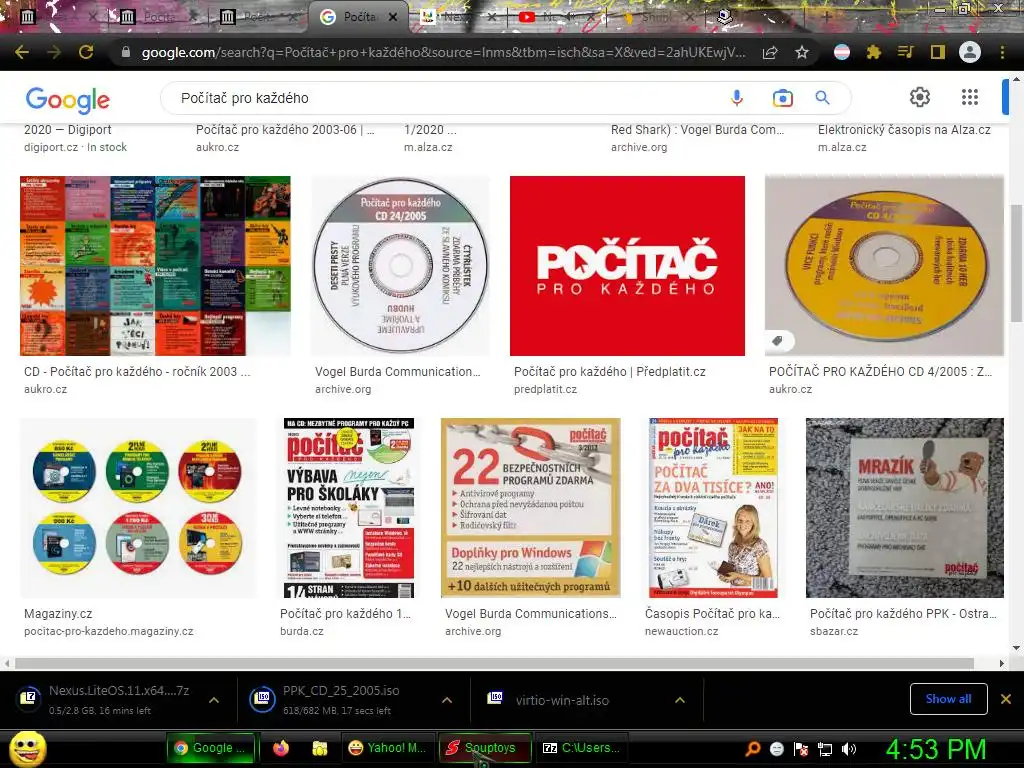Open the Chrome extensions puzzle icon
Image resolution: width=1024 pixels, height=768 pixels.
[x=874, y=52]
